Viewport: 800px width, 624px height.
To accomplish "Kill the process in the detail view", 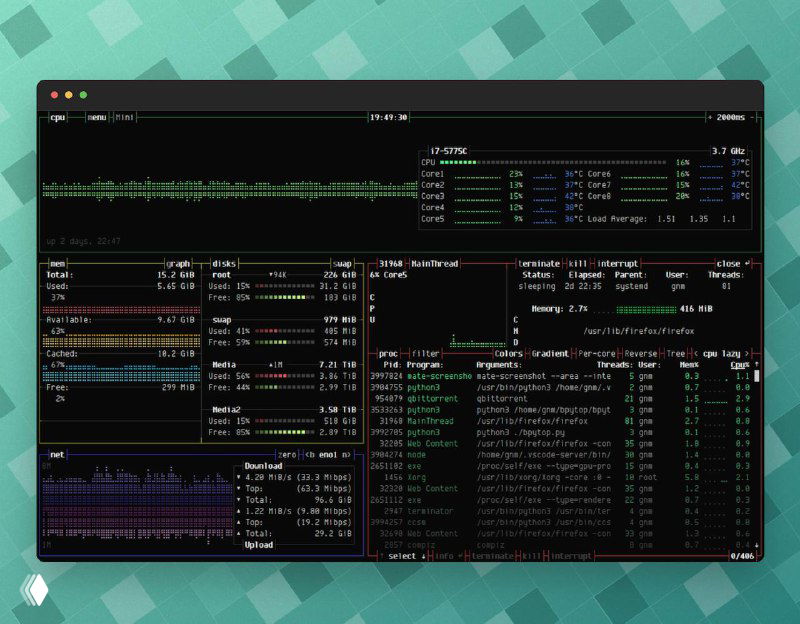I will (x=576, y=262).
